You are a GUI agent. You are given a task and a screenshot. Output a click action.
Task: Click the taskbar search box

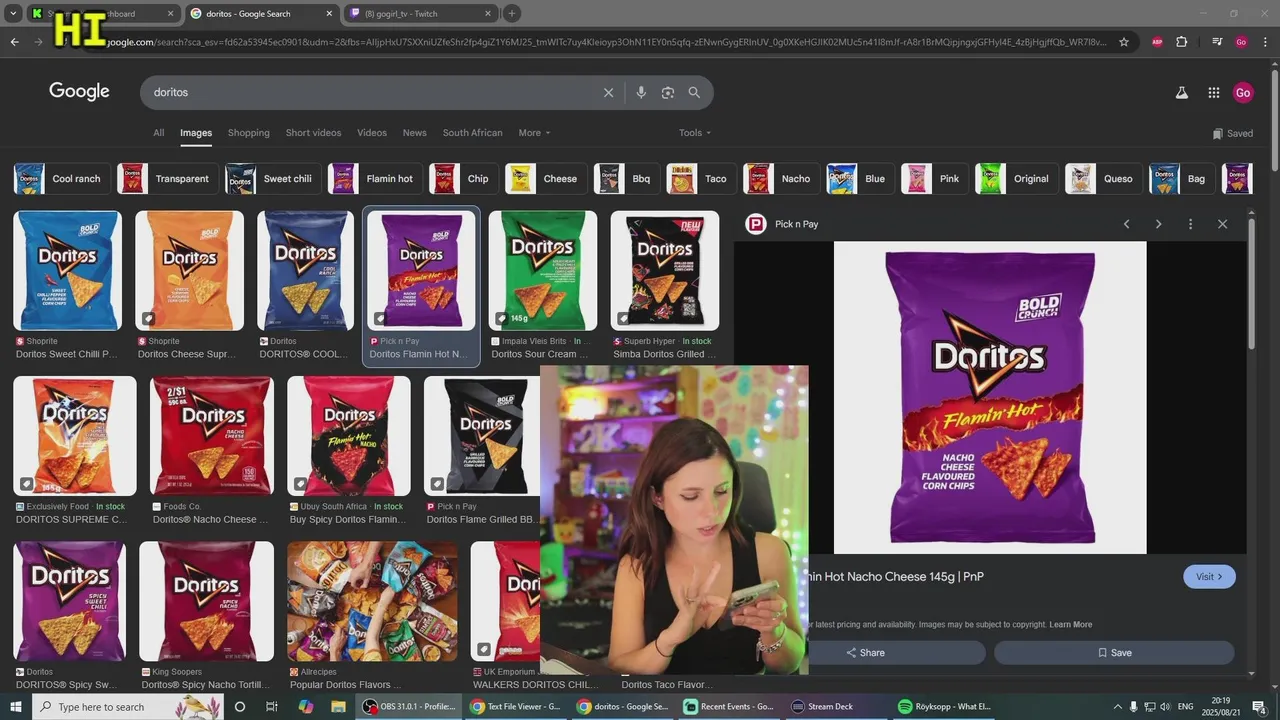(x=128, y=707)
